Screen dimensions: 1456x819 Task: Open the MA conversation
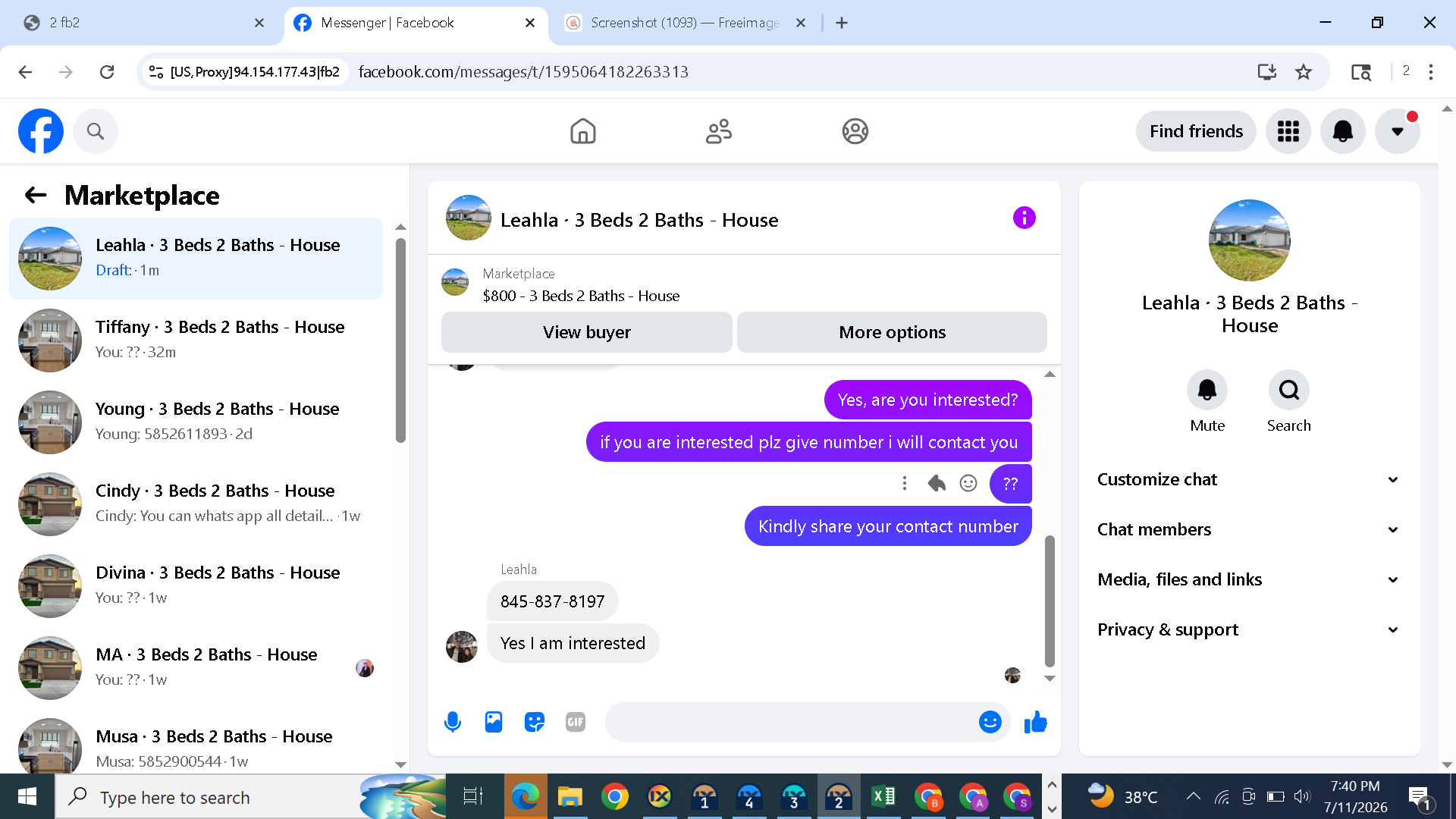click(x=196, y=668)
